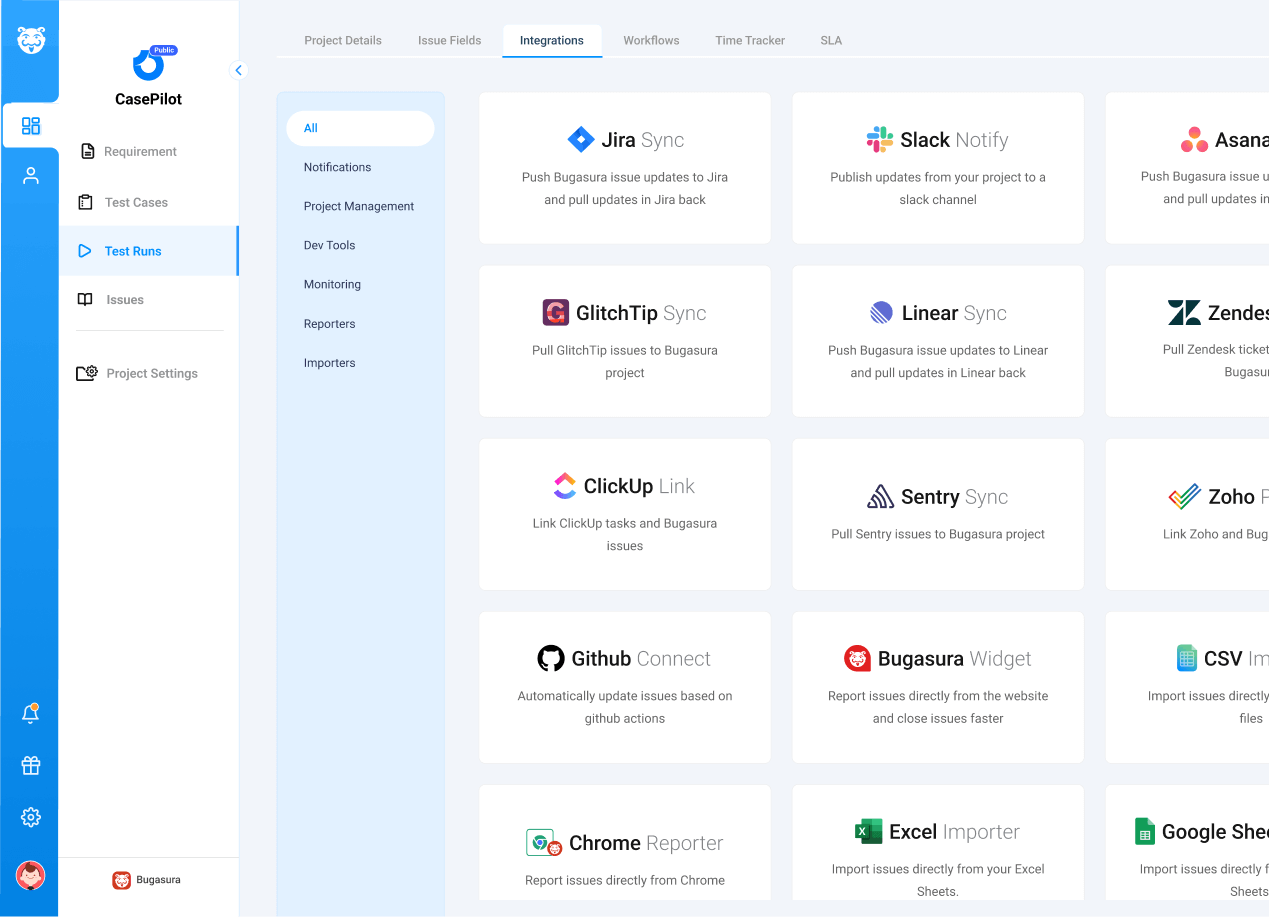Click the Github octocat icon
This screenshot has width=1269, height=917.
(x=551, y=659)
